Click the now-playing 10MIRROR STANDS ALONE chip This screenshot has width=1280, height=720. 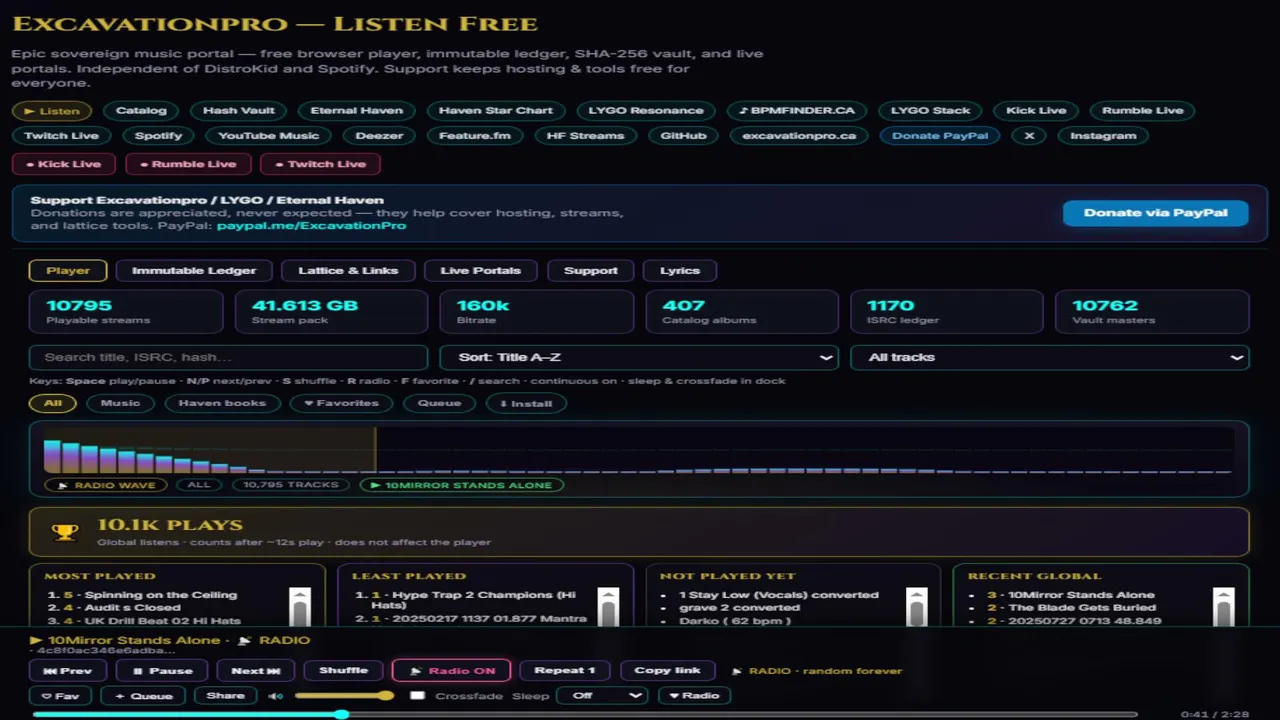(462, 485)
